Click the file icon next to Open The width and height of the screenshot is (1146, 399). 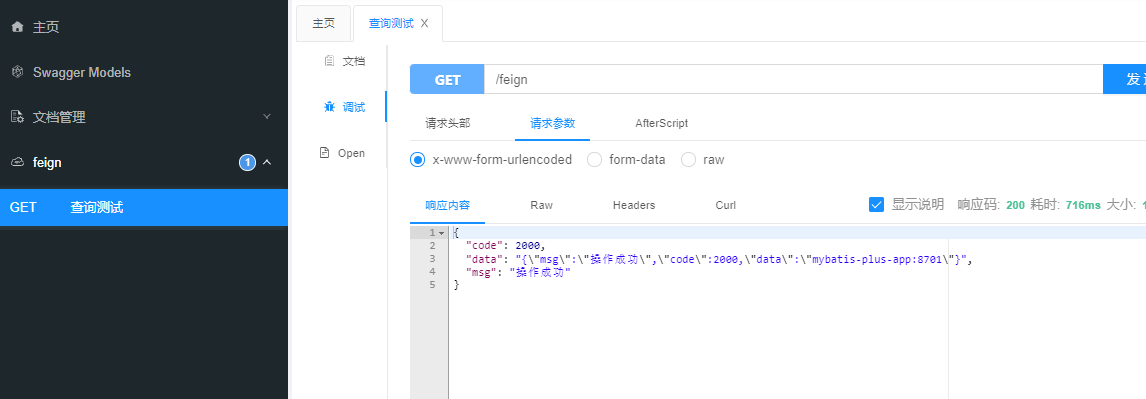pyautogui.click(x=325, y=153)
